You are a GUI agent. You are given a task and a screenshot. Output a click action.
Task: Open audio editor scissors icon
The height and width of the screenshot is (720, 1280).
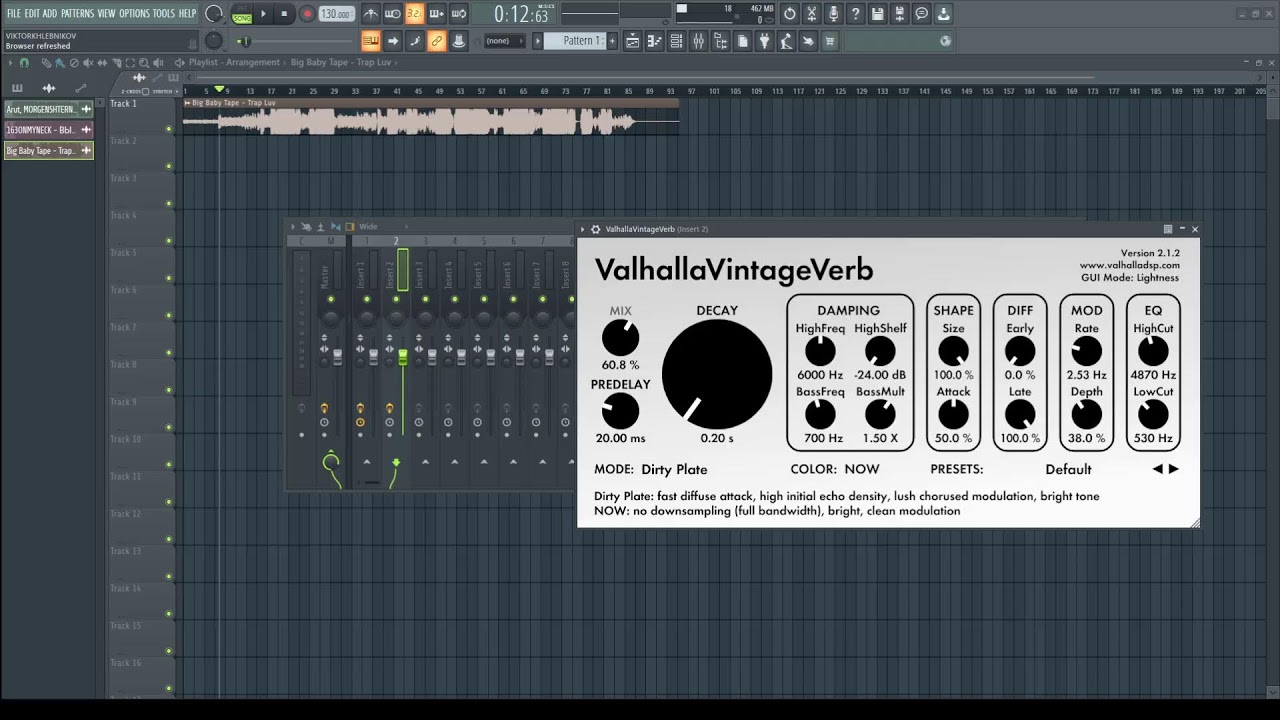pyautogui.click(x=811, y=14)
